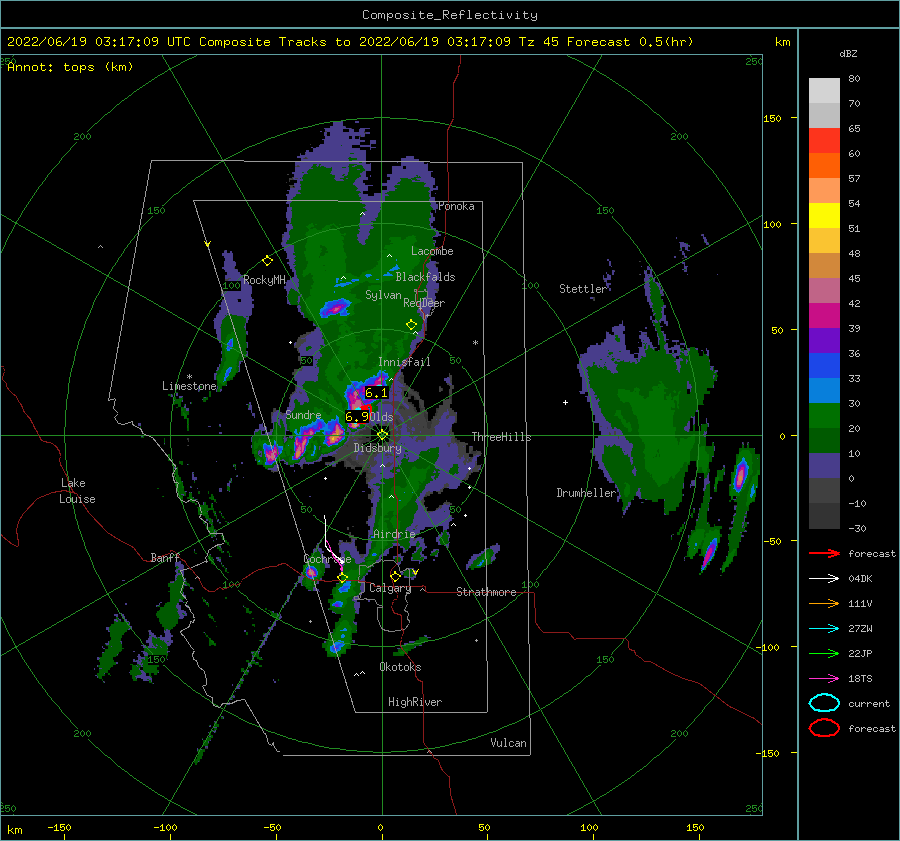Click the RedDeer map label
The height and width of the screenshot is (841, 900).
pos(424,303)
